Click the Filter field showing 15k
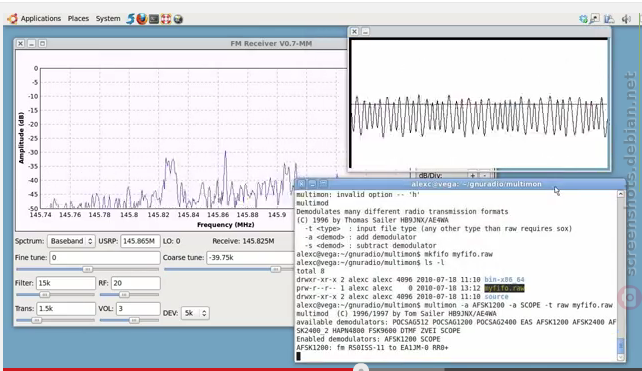The width and height of the screenshot is (642, 371). pyautogui.click(x=66, y=283)
